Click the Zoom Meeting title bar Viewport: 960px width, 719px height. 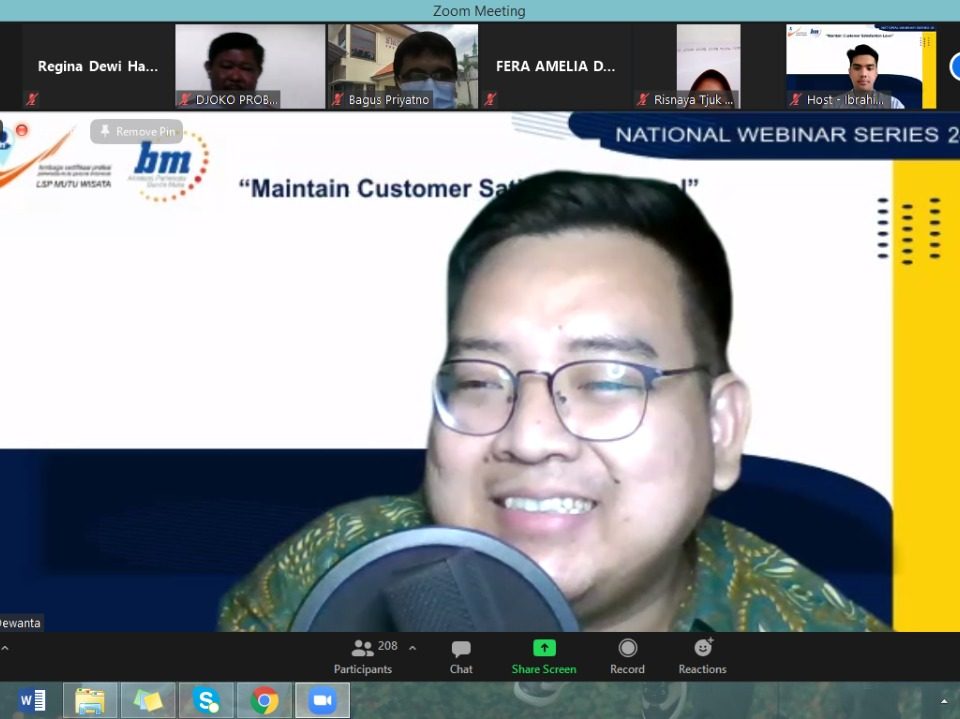(480, 10)
